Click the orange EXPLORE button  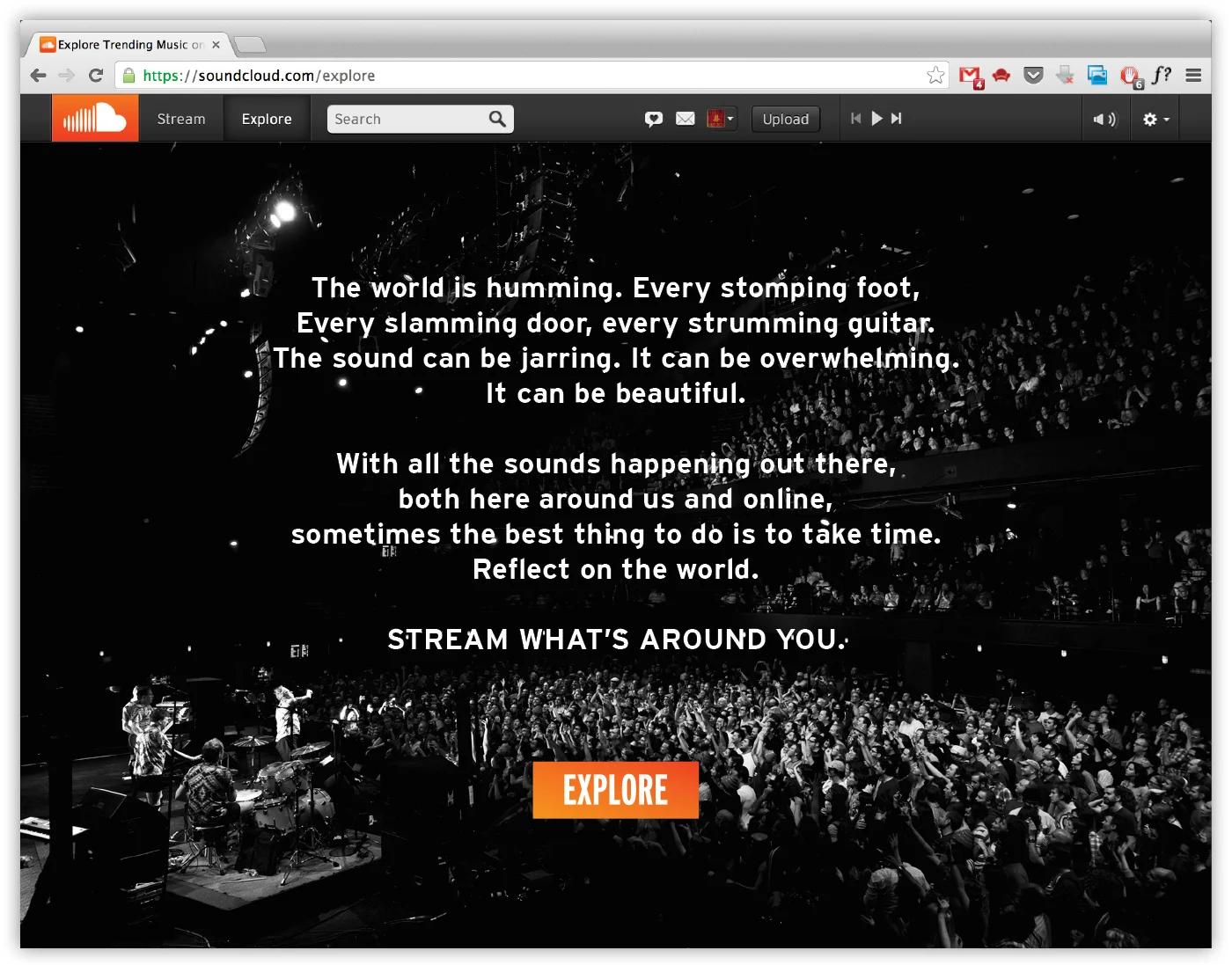pos(615,790)
